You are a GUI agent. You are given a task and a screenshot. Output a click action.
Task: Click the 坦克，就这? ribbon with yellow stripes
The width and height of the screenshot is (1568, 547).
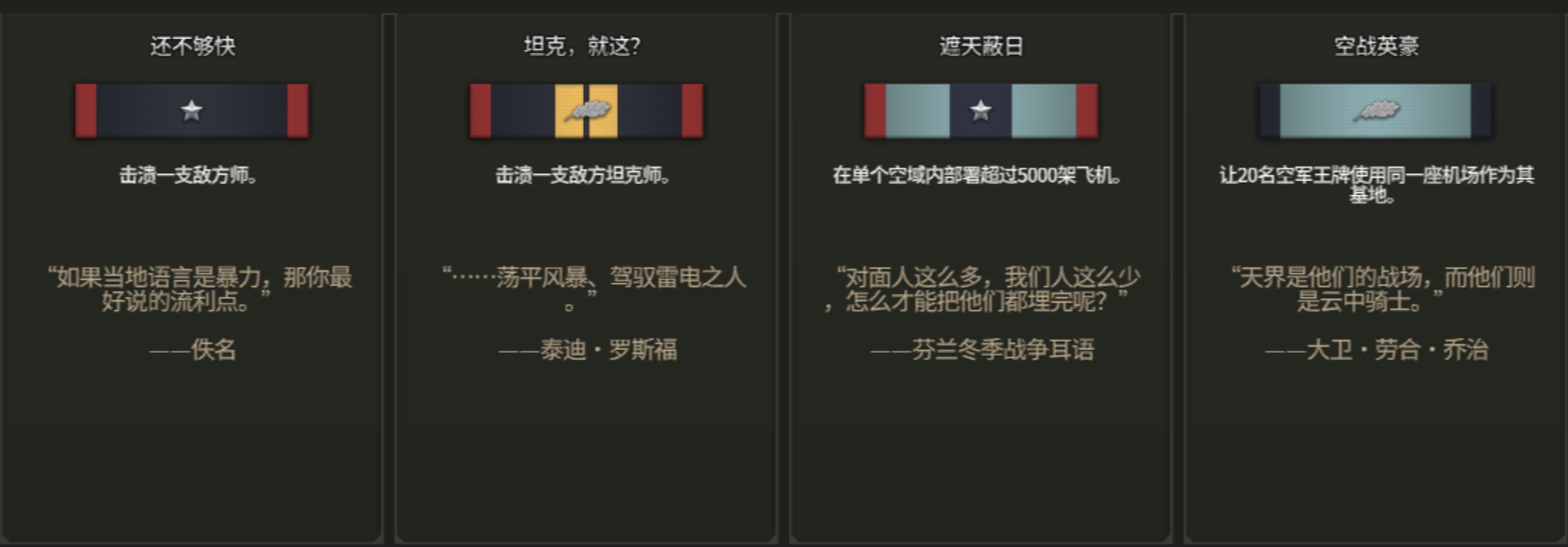pos(586,111)
